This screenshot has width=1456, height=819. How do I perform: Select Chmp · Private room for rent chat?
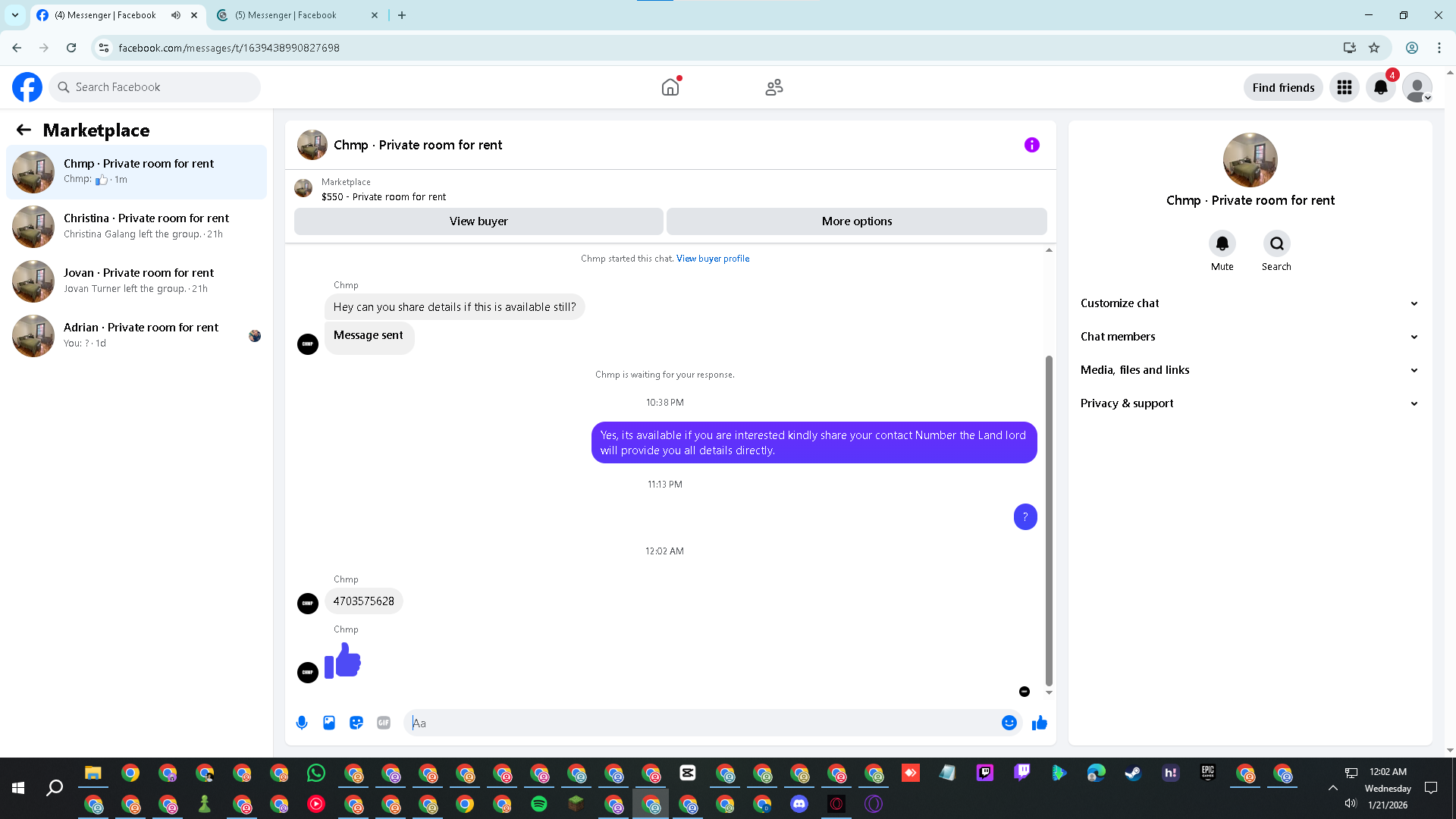pyautogui.click(x=136, y=171)
